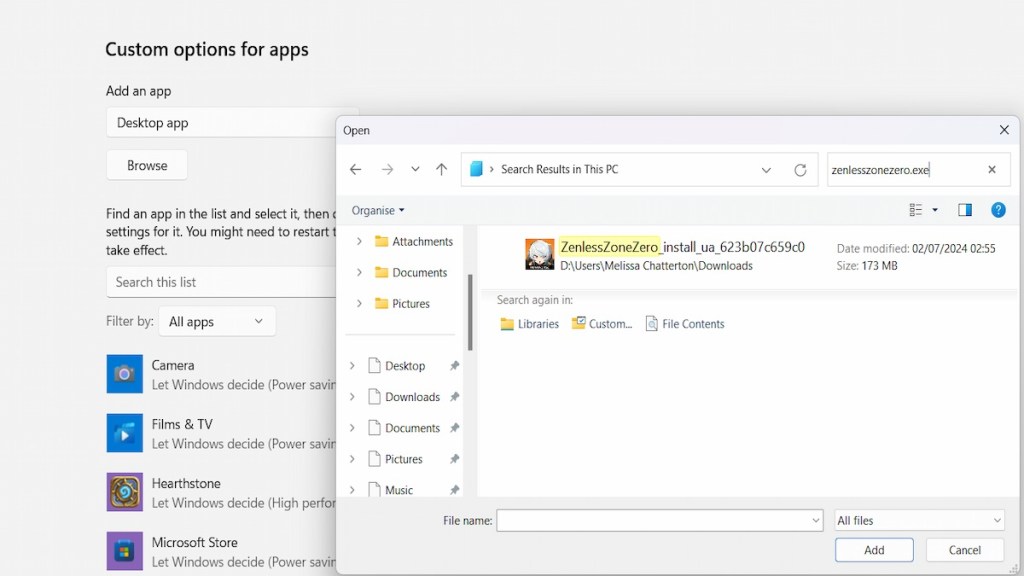Open the Filter by All apps dropdown

coord(217,322)
